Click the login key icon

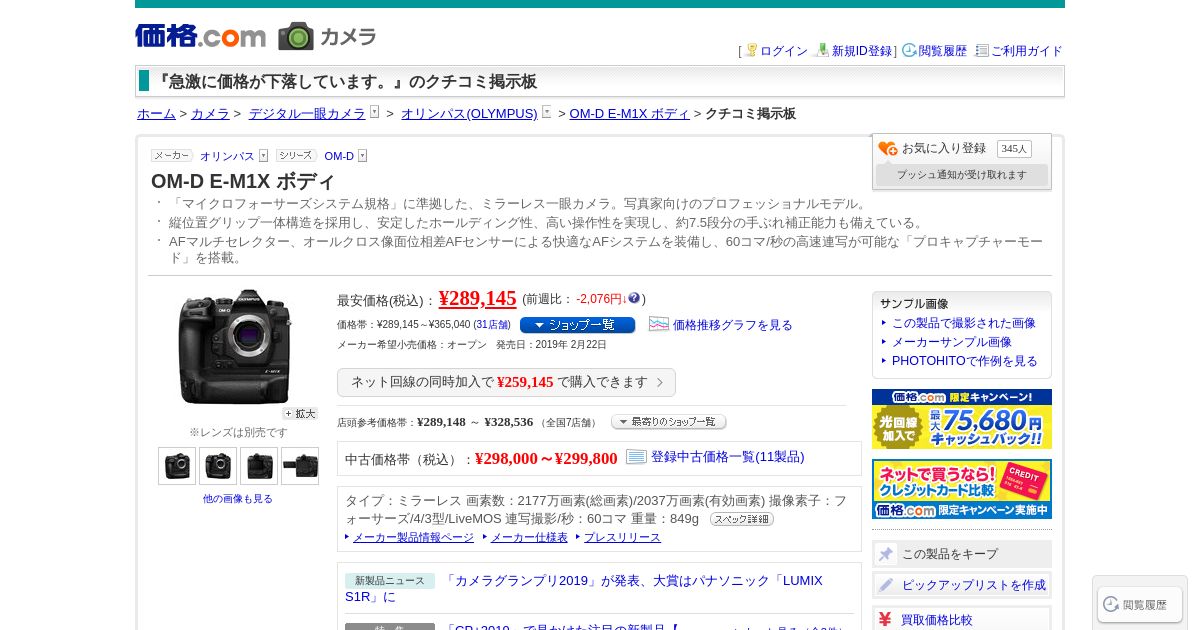[x=751, y=50]
